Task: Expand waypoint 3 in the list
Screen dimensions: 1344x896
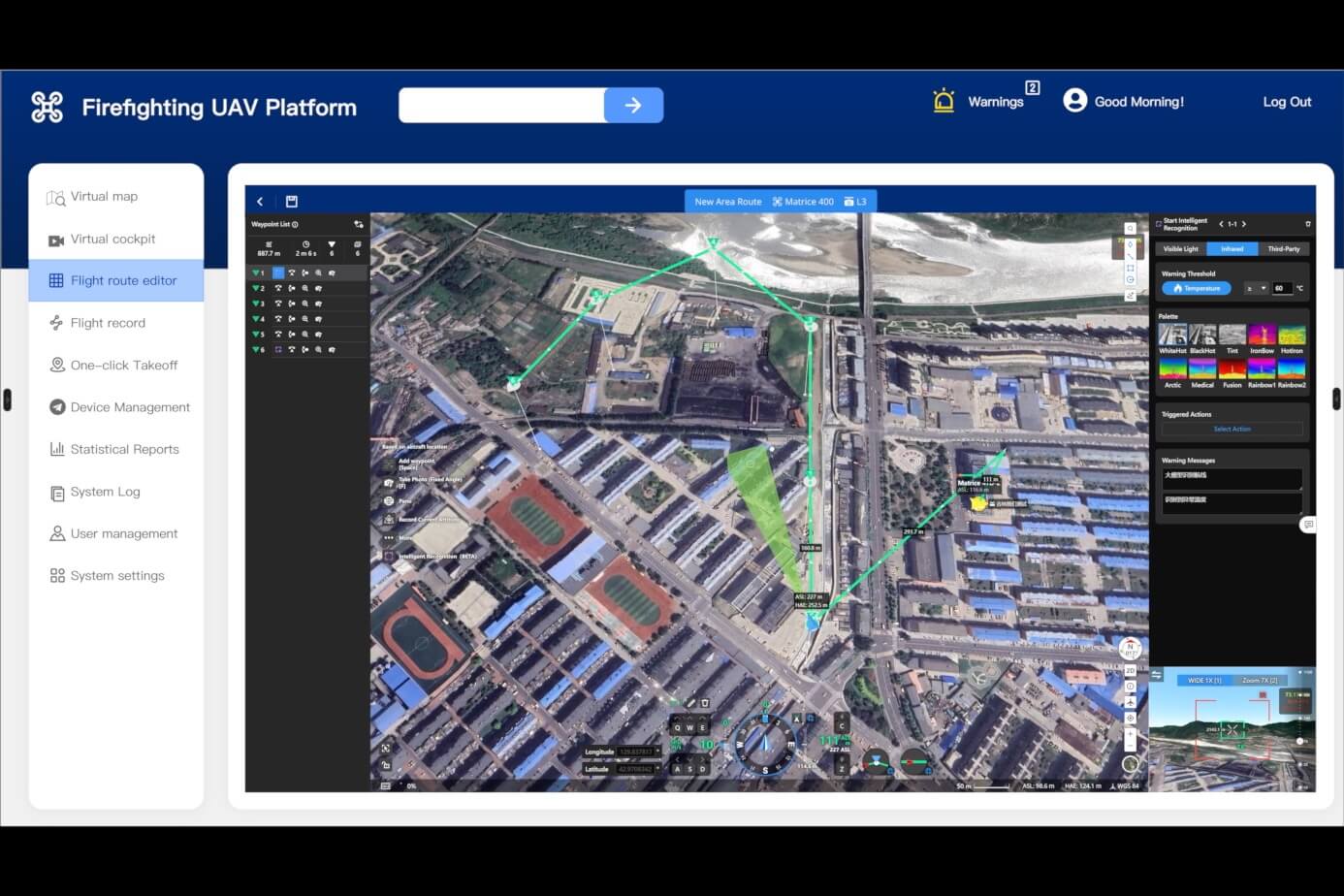Action: (255, 304)
